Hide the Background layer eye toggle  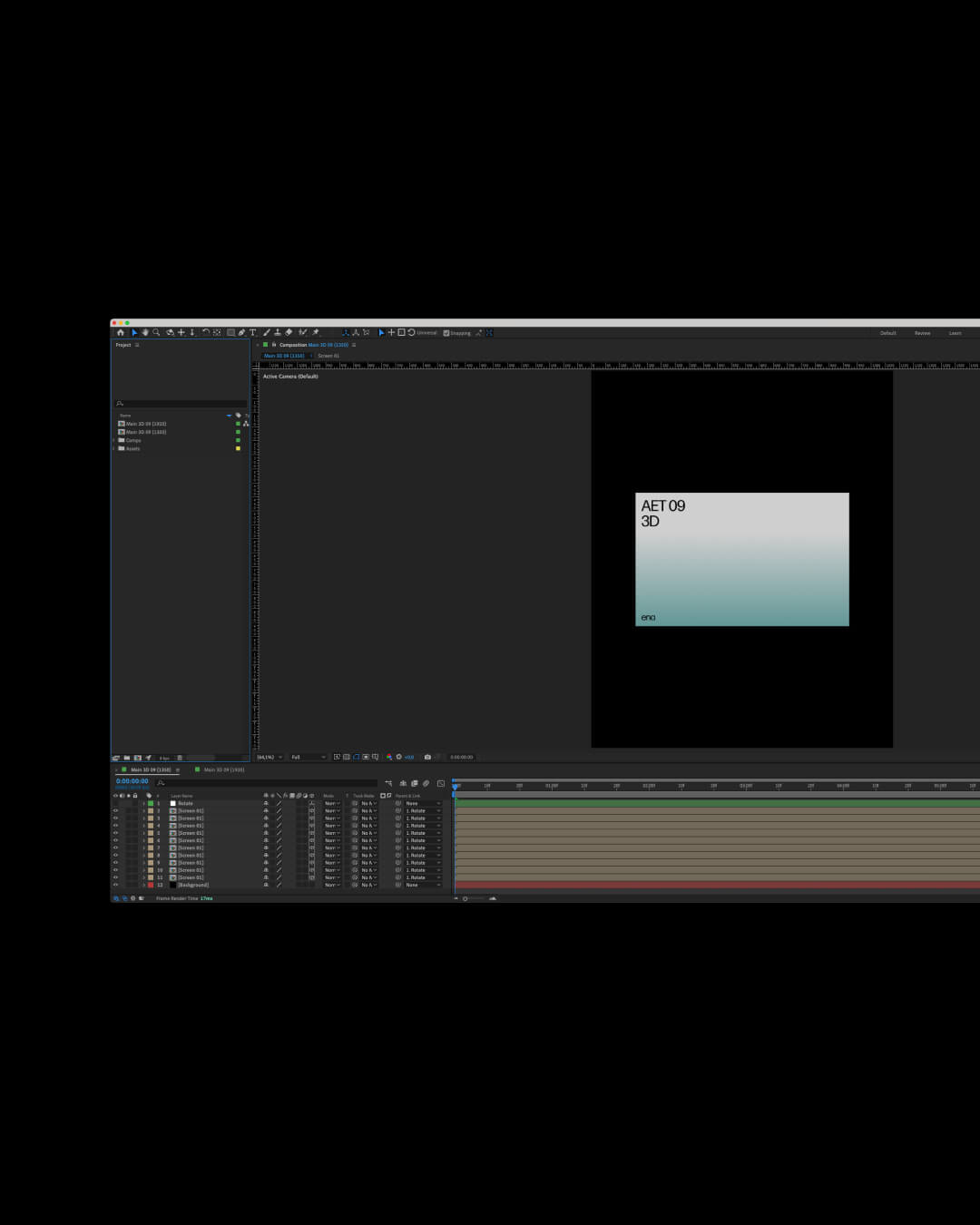(115, 885)
